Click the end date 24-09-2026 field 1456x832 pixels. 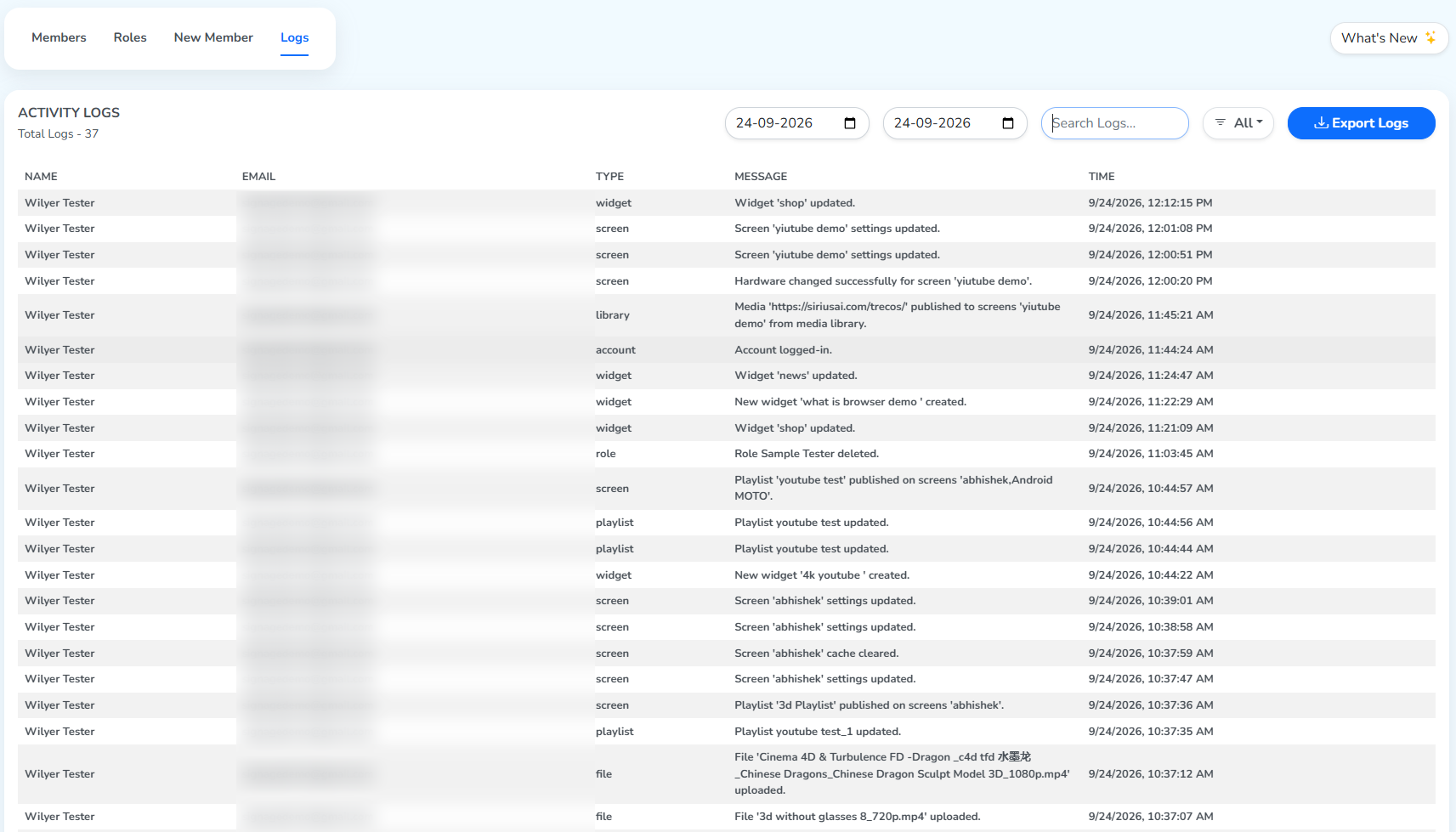(x=955, y=123)
